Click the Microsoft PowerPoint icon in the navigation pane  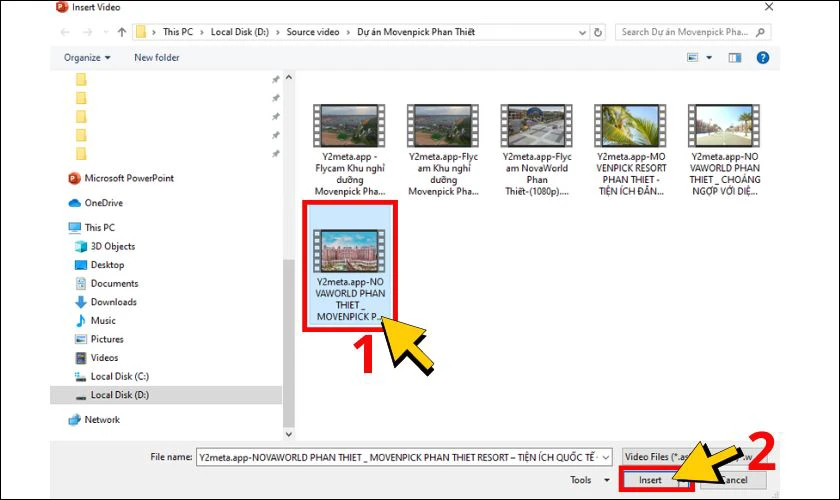tap(74, 178)
